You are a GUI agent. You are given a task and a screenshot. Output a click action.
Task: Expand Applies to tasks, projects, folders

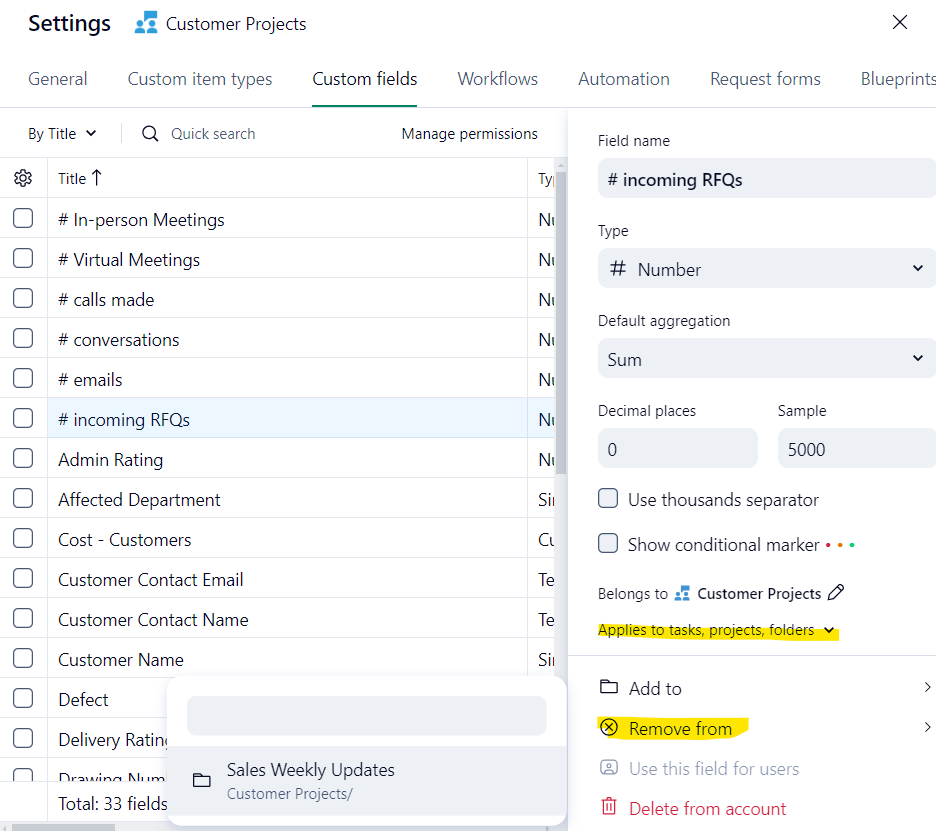coord(716,630)
